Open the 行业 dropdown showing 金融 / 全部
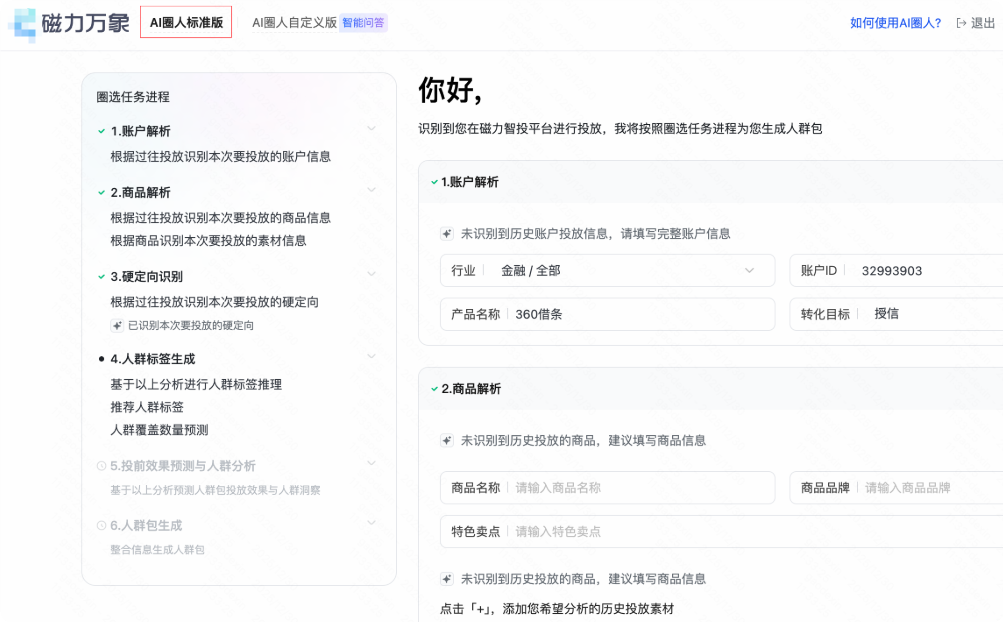This screenshot has width=1003, height=622. coord(607,271)
